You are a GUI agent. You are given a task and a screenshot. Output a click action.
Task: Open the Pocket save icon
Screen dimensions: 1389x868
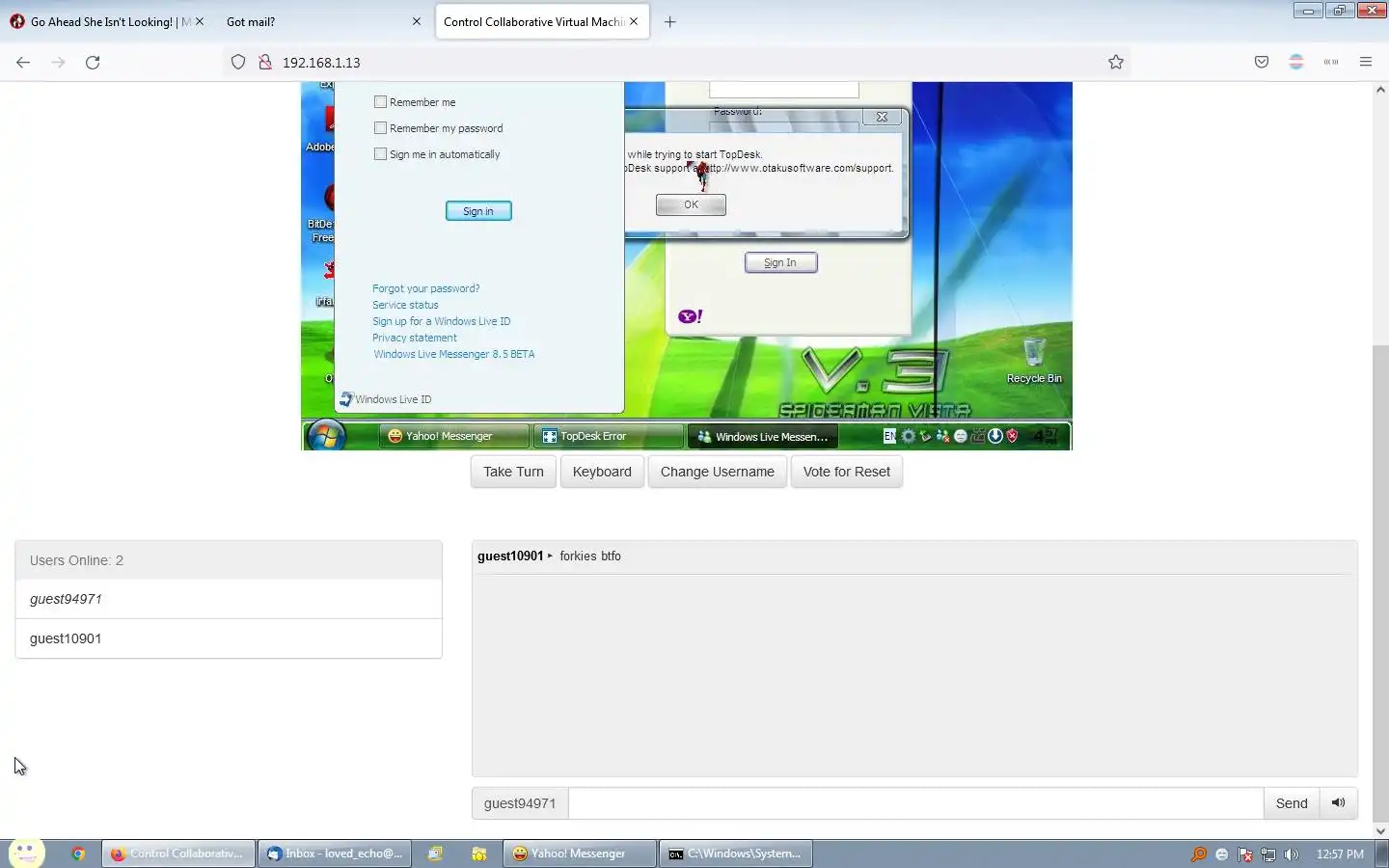click(1262, 63)
